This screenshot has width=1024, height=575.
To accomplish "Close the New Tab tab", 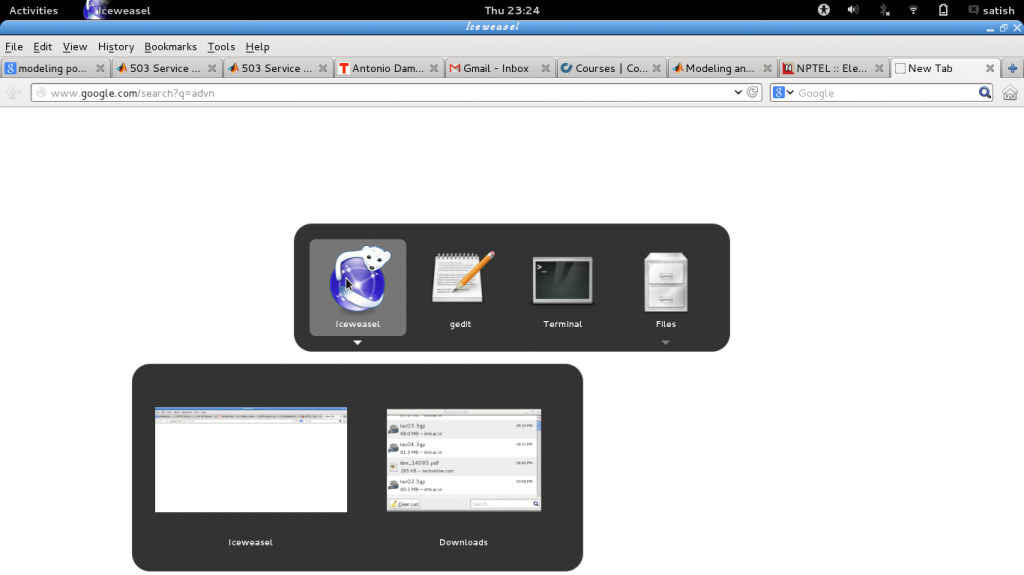I will pyautogui.click(x=990, y=68).
